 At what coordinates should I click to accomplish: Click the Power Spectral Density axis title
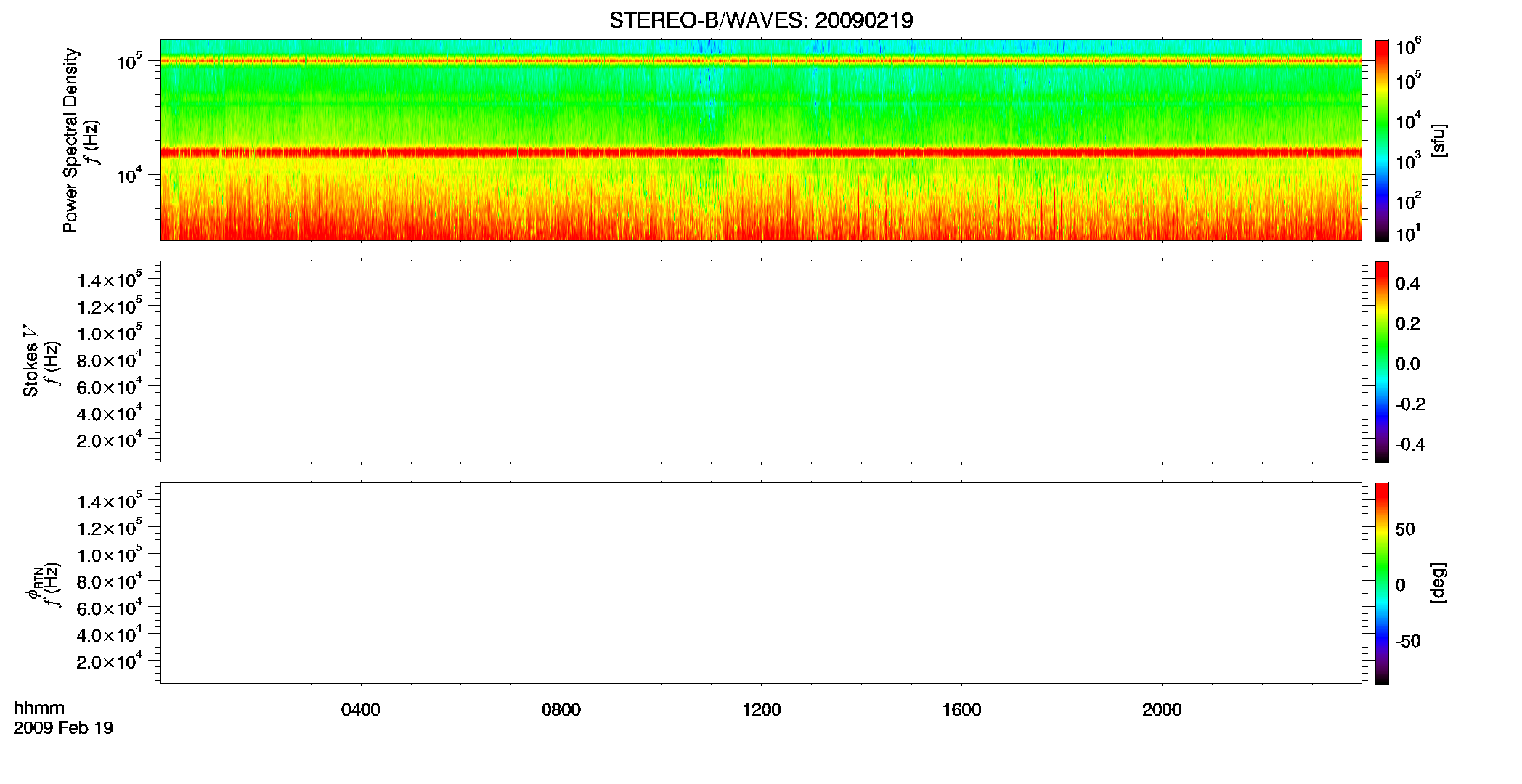click(x=70, y=140)
